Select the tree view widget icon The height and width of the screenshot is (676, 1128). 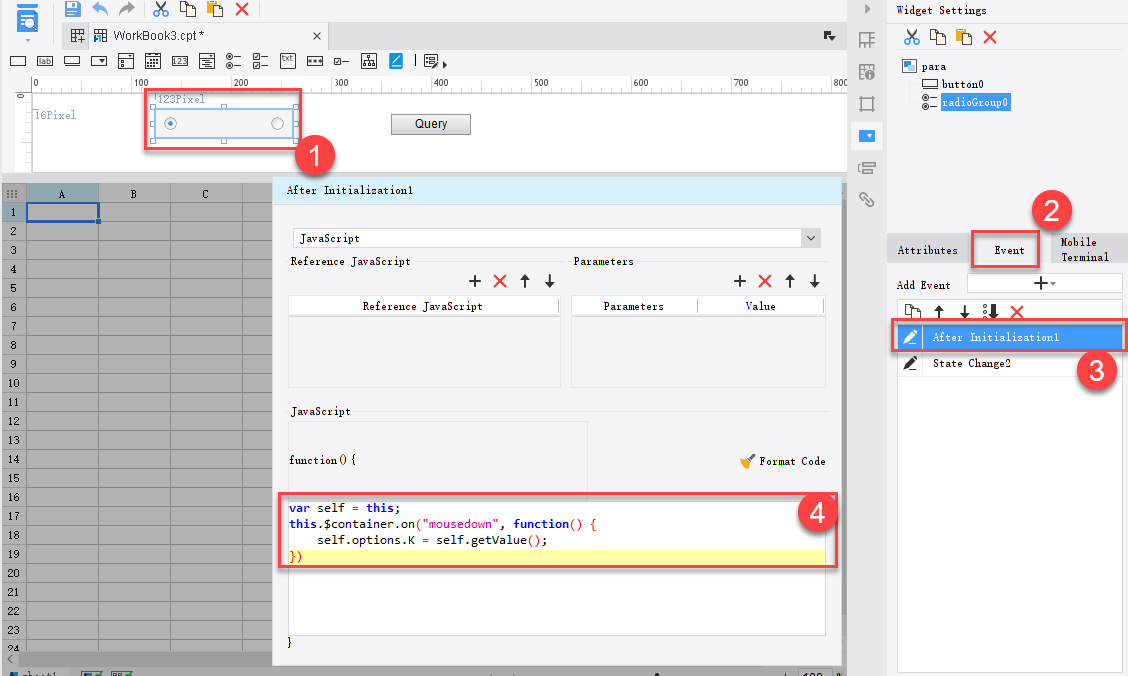369,61
